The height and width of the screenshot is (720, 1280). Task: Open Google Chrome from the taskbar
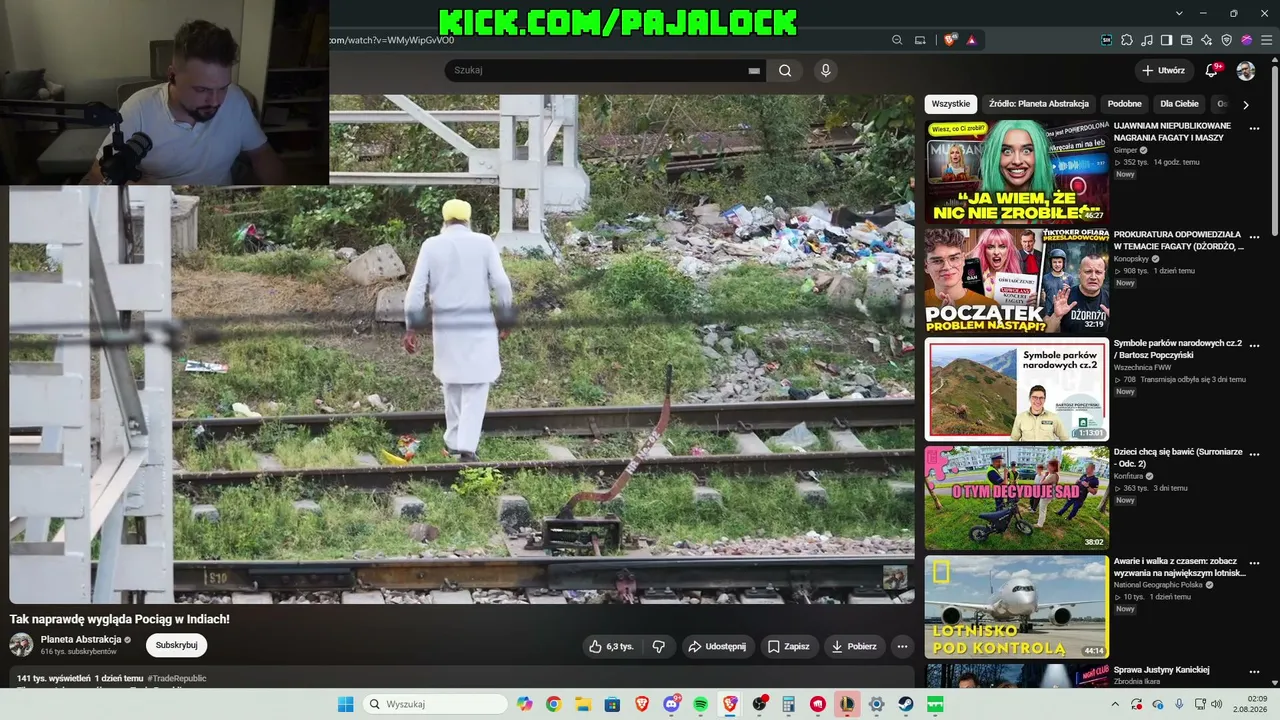(x=553, y=704)
